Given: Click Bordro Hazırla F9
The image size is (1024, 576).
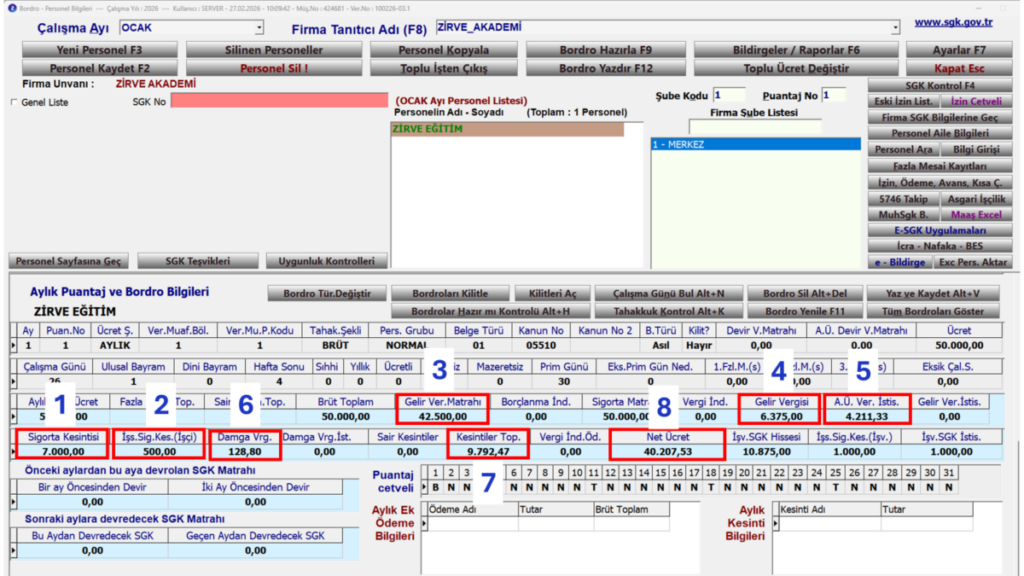Looking at the screenshot, I should [605, 50].
